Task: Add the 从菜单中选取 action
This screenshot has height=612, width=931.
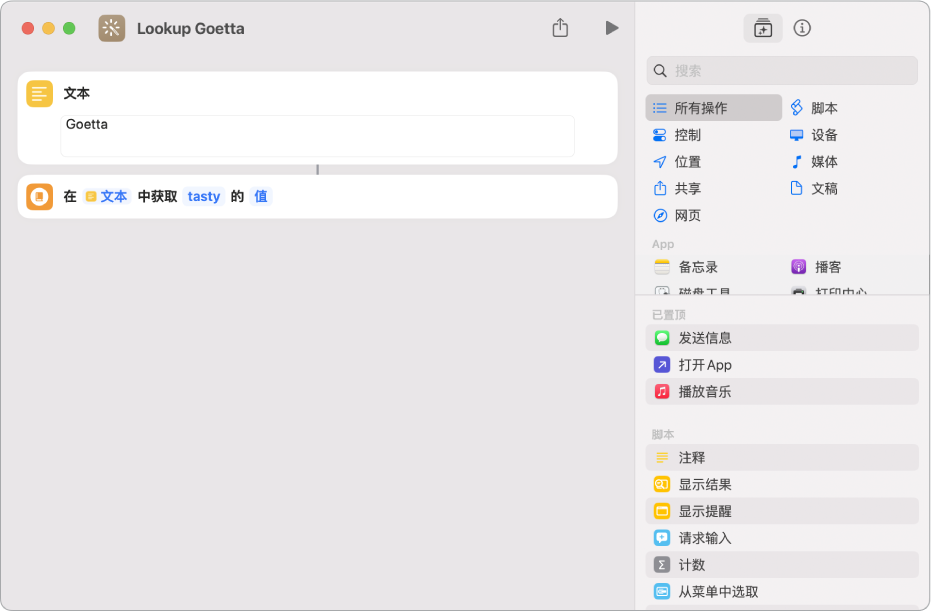Action: [x=782, y=591]
